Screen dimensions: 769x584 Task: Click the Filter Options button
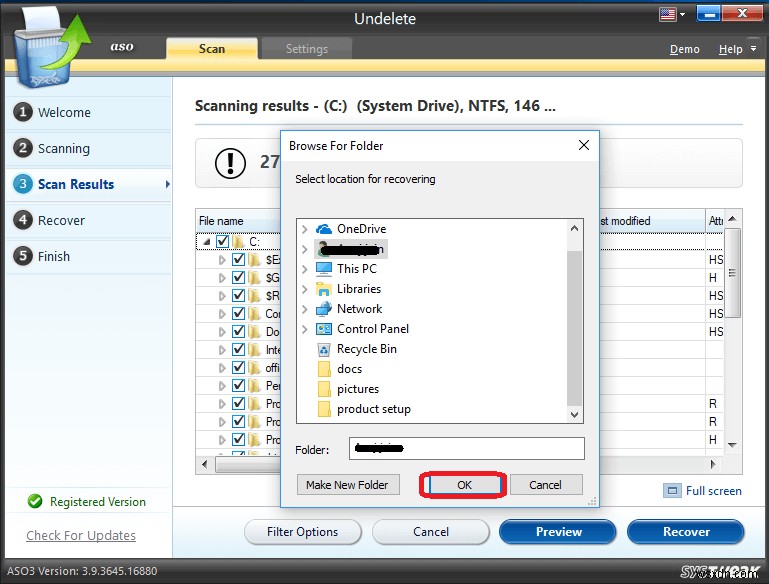pos(303,532)
